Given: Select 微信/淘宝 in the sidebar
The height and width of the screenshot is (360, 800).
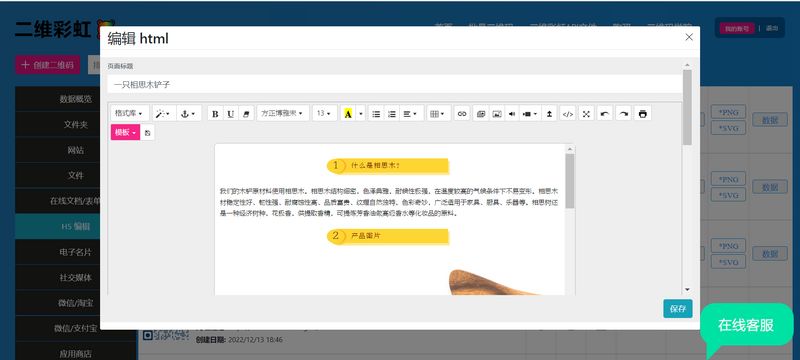Looking at the screenshot, I should tap(76, 303).
